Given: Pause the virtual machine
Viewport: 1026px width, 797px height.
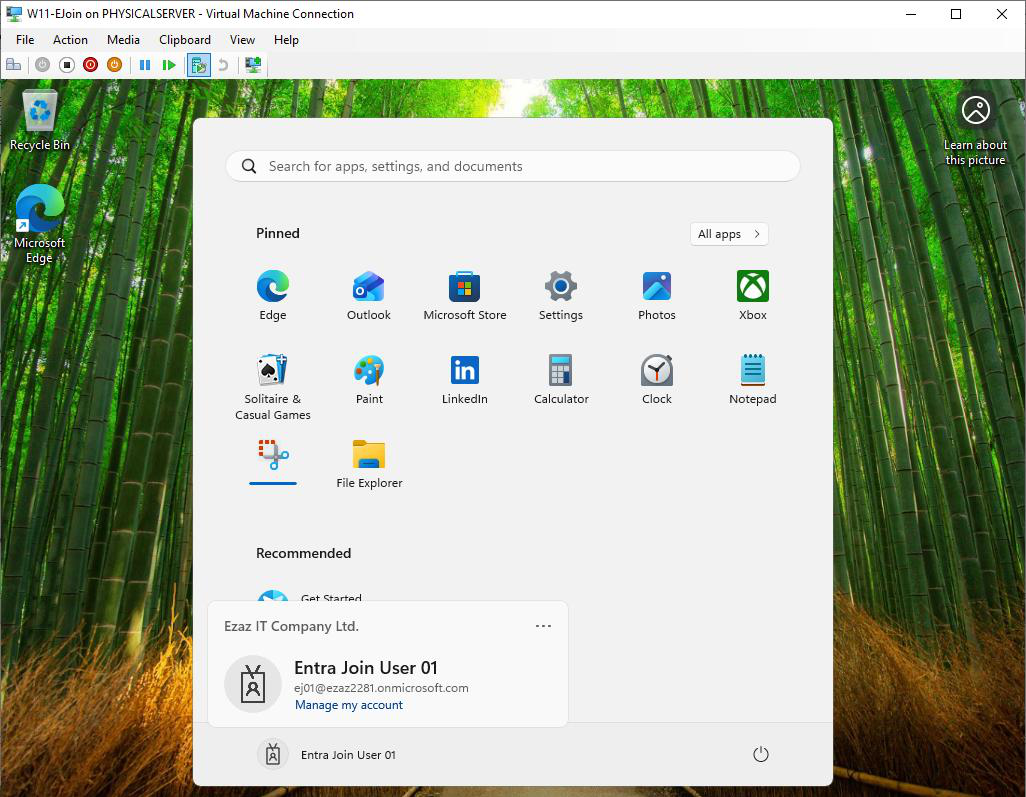Looking at the screenshot, I should tap(145, 65).
